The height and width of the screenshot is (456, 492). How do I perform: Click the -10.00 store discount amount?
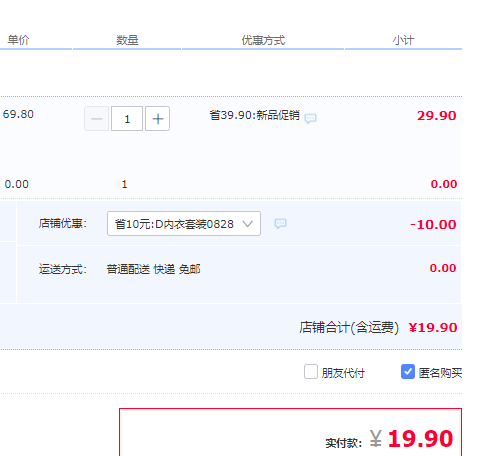(433, 224)
